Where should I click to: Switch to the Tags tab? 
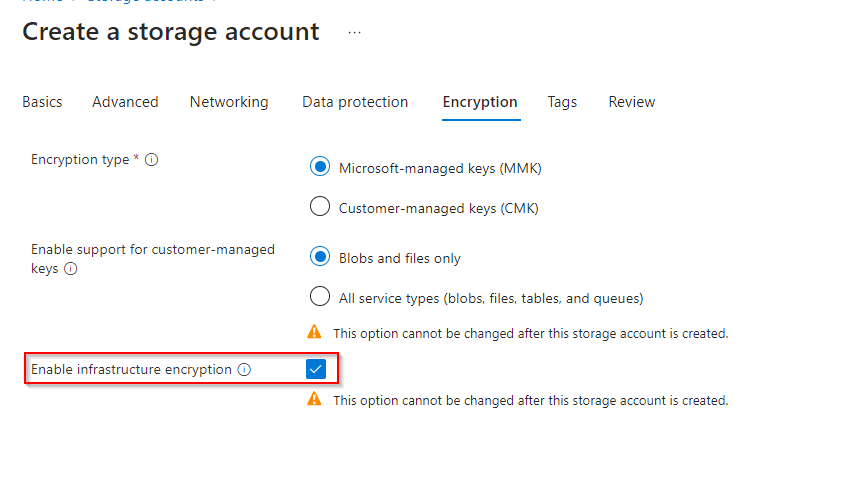[562, 102]
